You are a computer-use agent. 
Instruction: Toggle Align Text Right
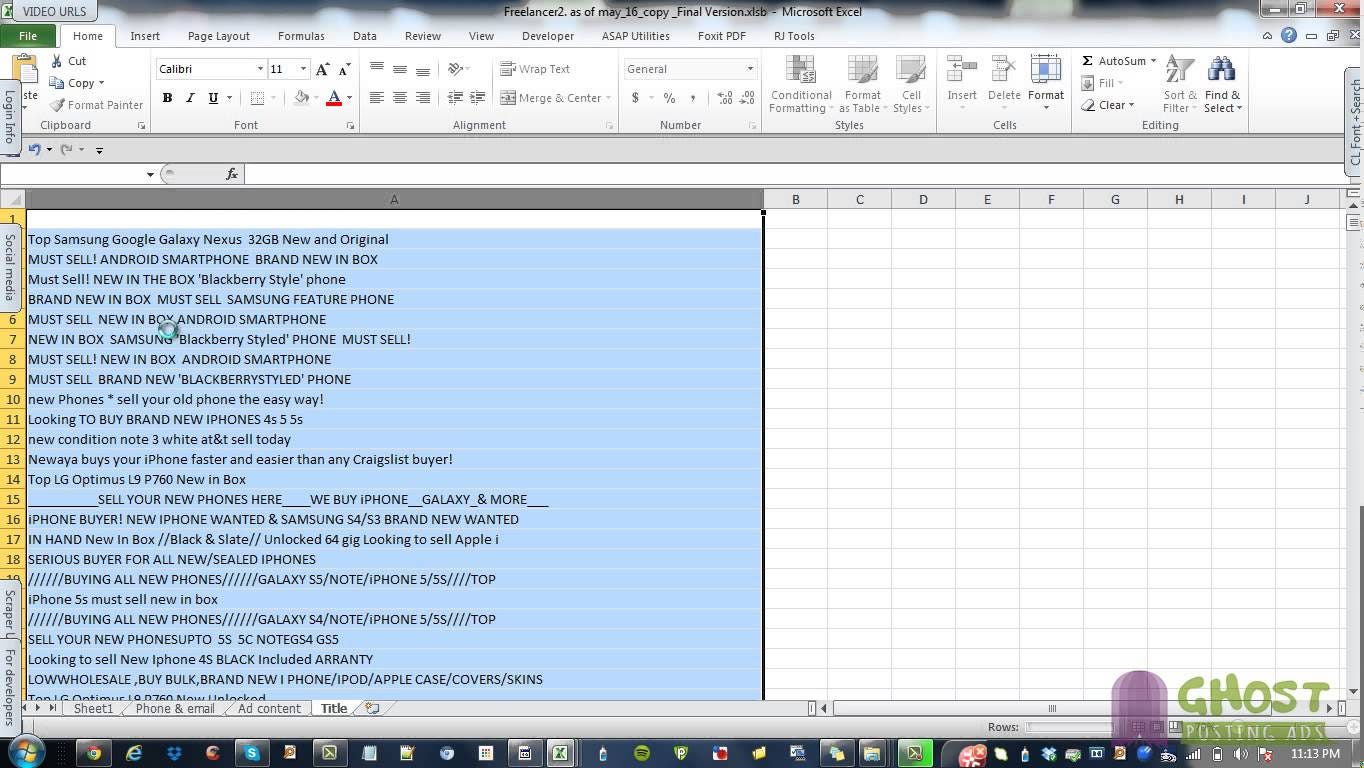422,98
